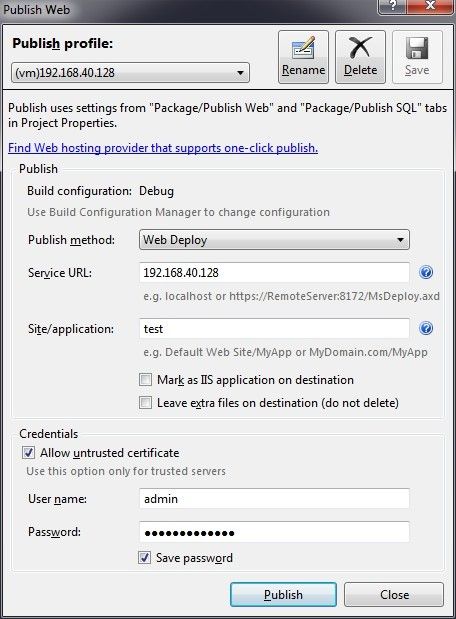Viewport: 456px width, 619px height.
Task: Expand the Publish profile dropdown
Action: coord(130,73)
